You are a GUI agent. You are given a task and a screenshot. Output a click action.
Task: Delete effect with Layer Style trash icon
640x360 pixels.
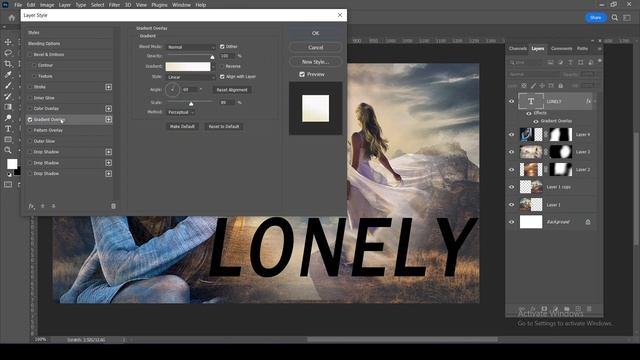pyautogui.click(x=113, y=206)
